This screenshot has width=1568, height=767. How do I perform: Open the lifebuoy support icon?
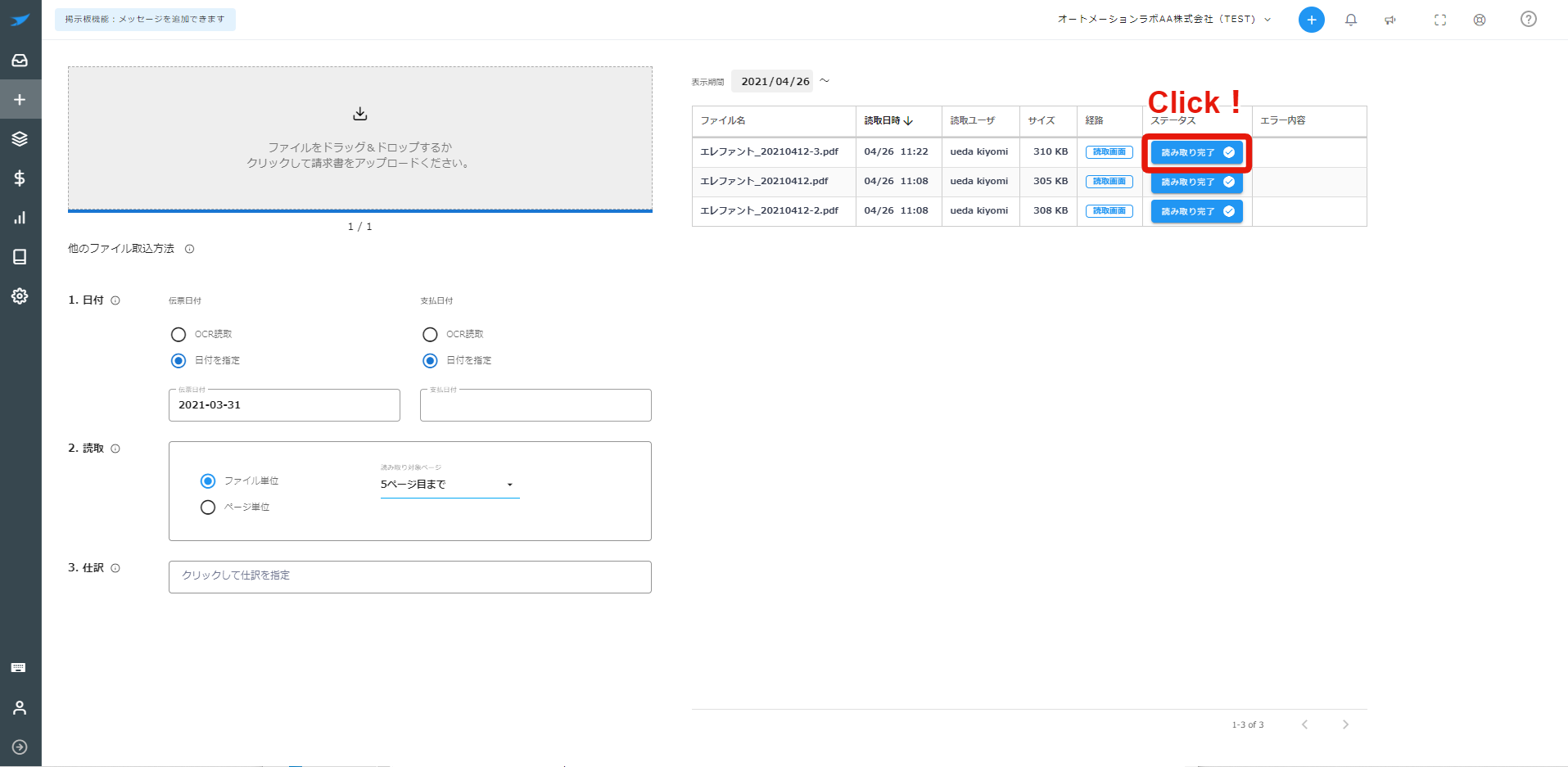point(1480,20)
